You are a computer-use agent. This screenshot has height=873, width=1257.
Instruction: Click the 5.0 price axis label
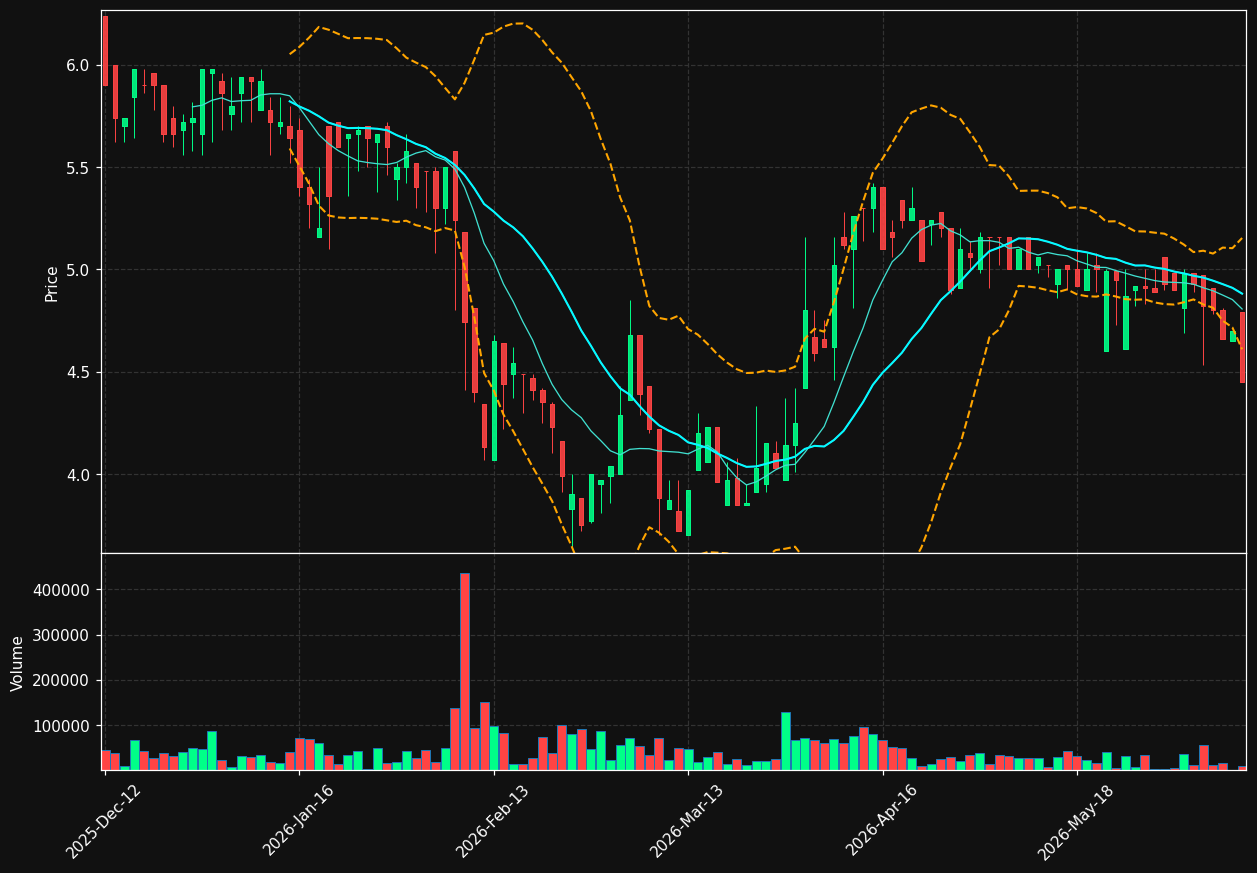click(x=80, y=270)
